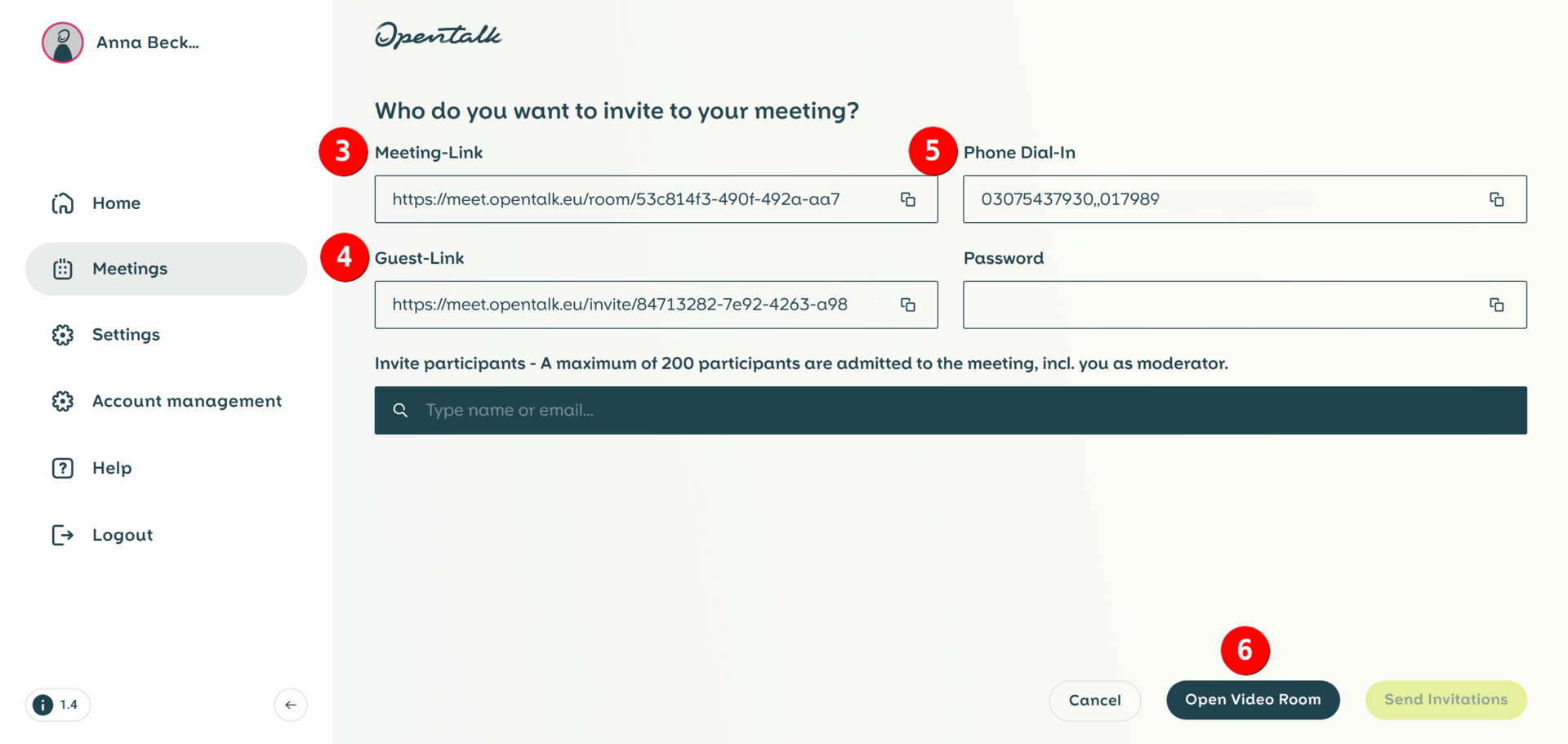Click the Opentalk logo
Screen dimensions: 1568x744
tap(438, 34)
